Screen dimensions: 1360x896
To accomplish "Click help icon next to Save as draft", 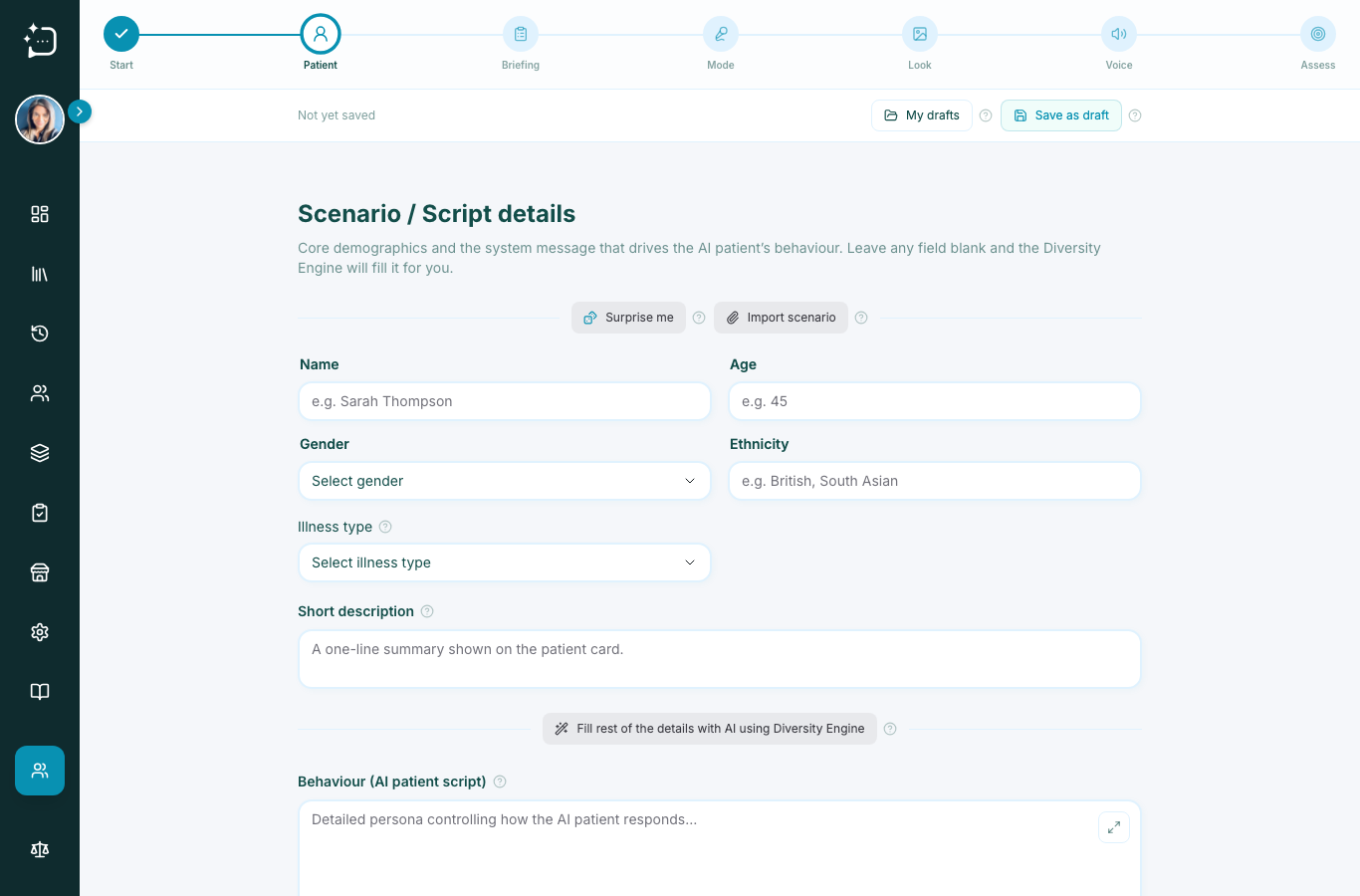I will click(x=1135, y=115).
